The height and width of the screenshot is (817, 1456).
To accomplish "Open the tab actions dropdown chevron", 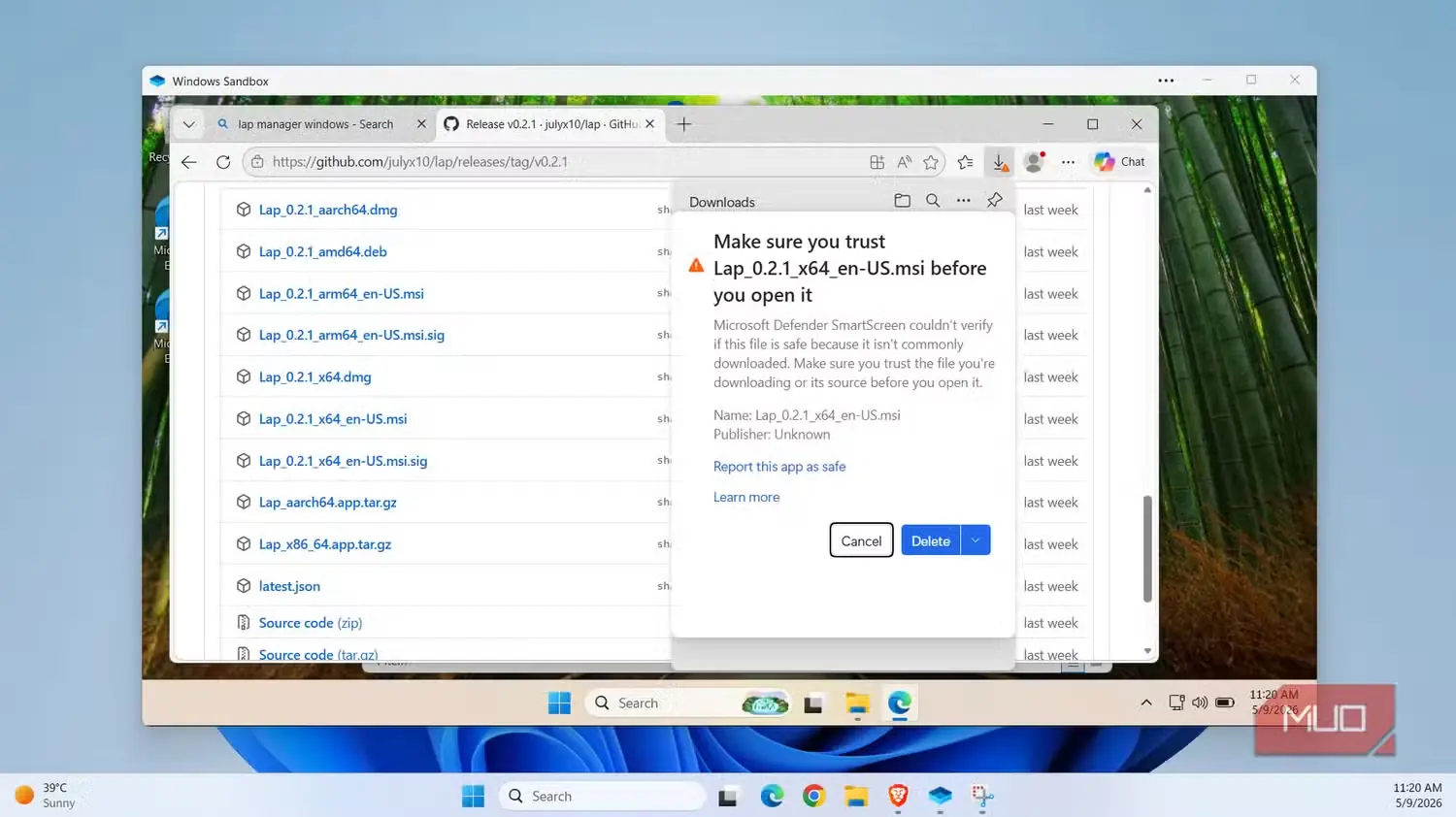I will tap(188, 124).
